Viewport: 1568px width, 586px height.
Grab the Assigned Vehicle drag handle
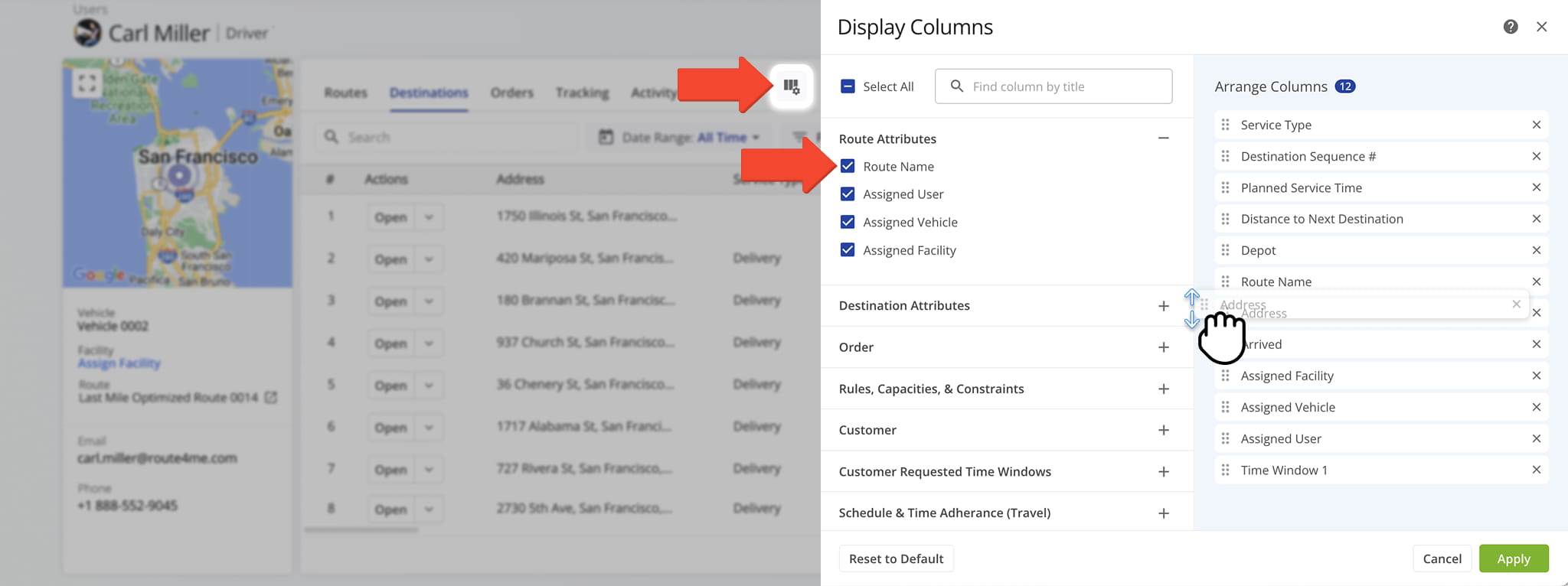tap(1225, 407)
